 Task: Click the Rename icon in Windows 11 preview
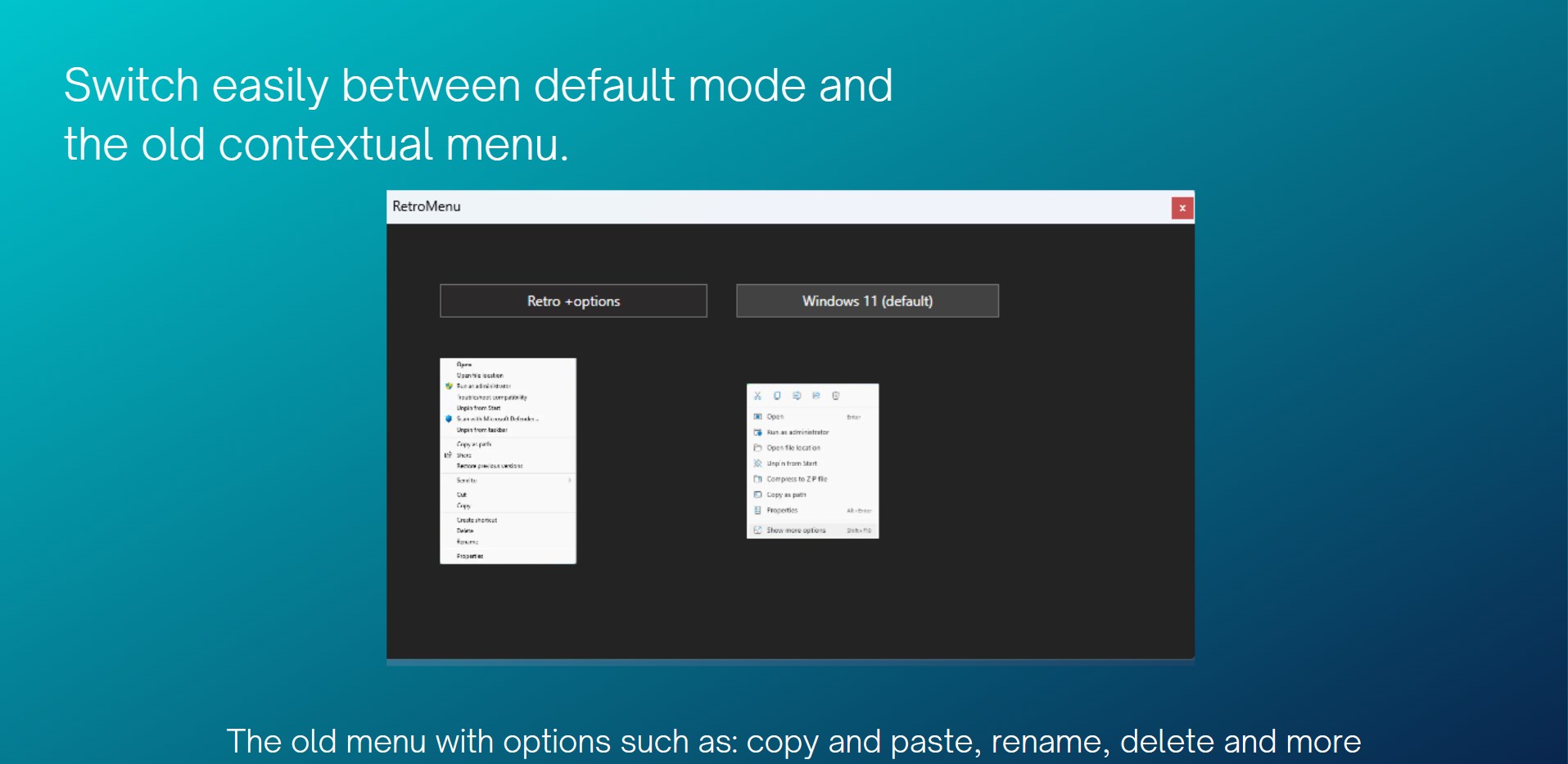tap(797, 396)
